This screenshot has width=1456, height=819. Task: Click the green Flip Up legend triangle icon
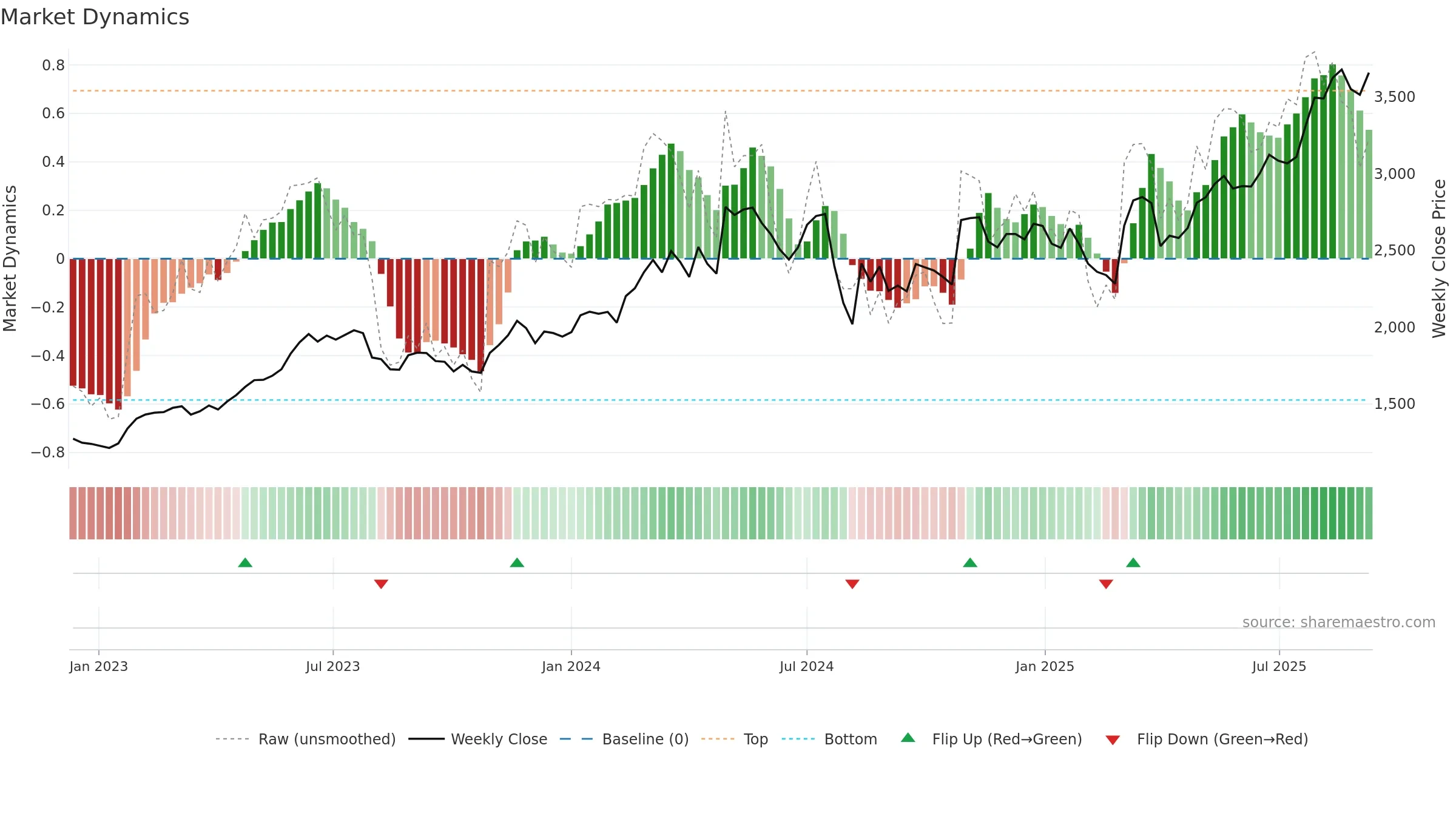(x=908, y=738)
